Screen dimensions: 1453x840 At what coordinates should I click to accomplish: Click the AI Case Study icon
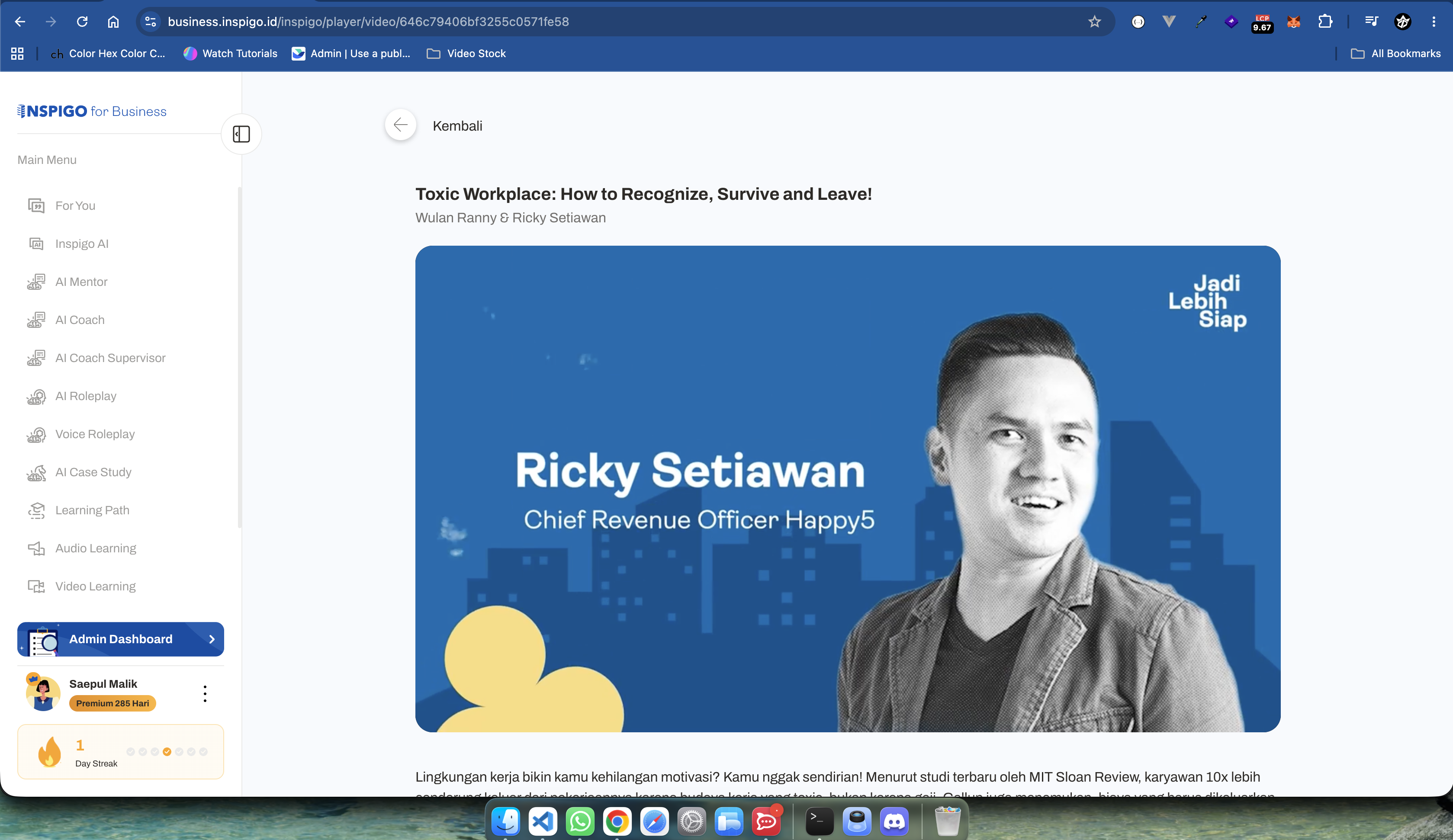[36, 472]
